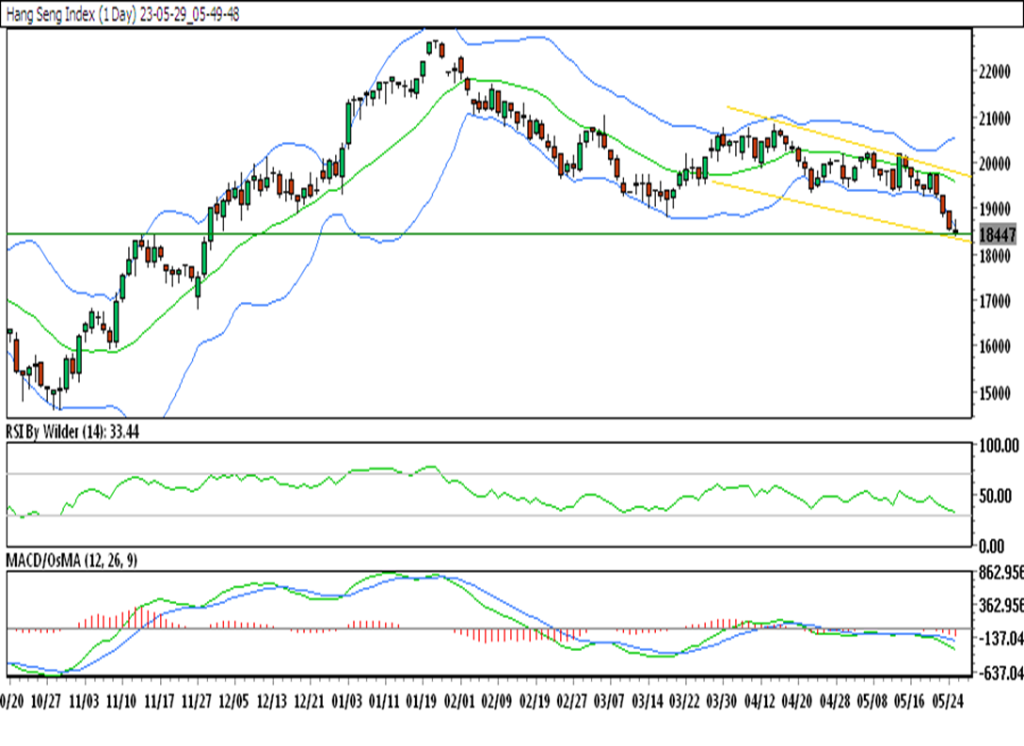Image resolution: width=1024 pixels, height=746 pixels.
Task: Click the 01/03 date label
Action: (347, 702)
